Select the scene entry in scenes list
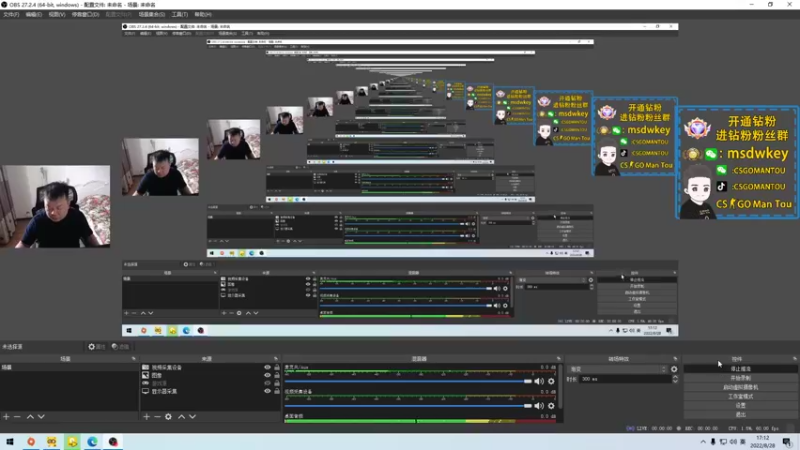This screenshot has width=800, height=450. pyautogui.click(x=69, y=367)
